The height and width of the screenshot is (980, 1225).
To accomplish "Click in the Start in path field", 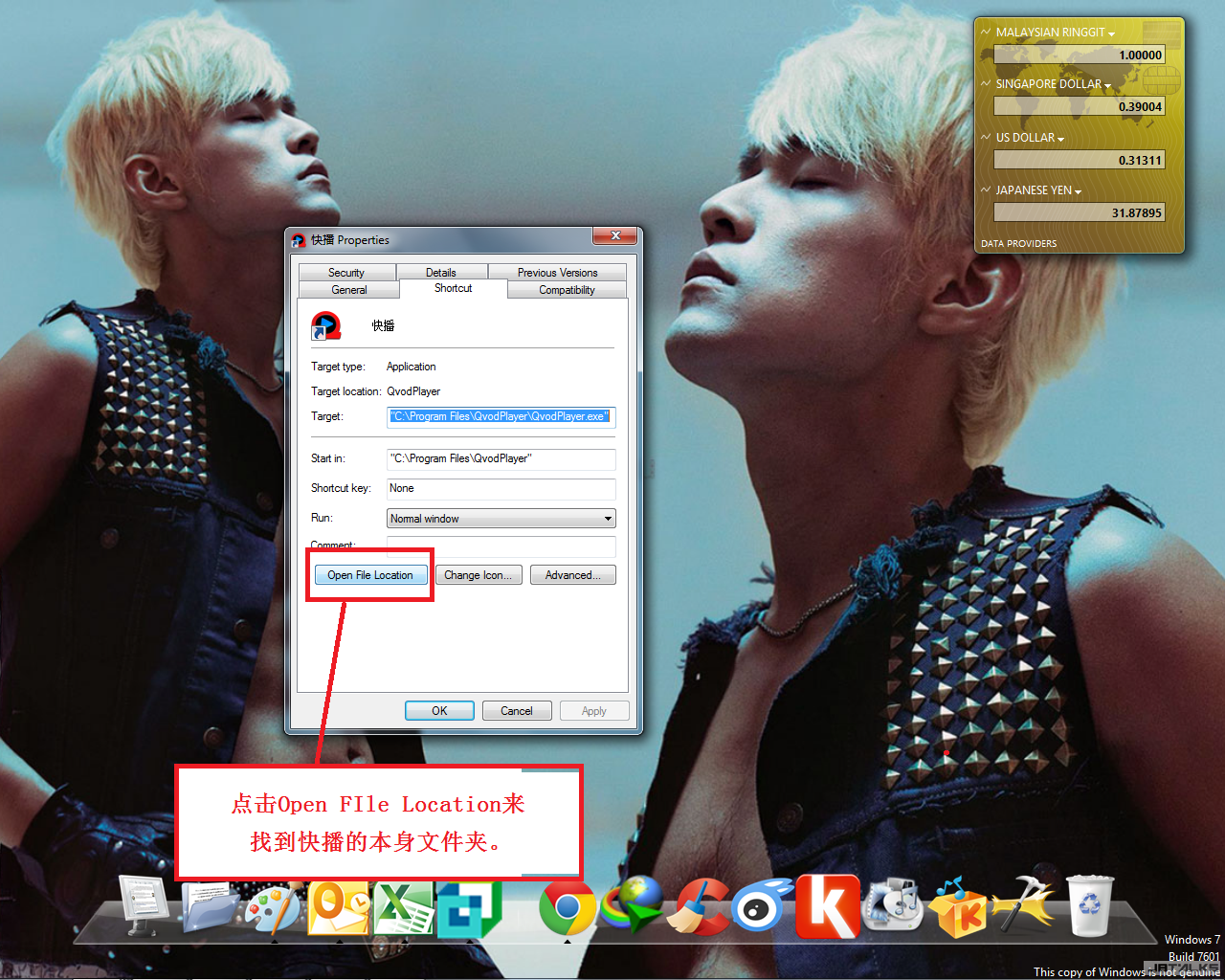I will point(501,459).
